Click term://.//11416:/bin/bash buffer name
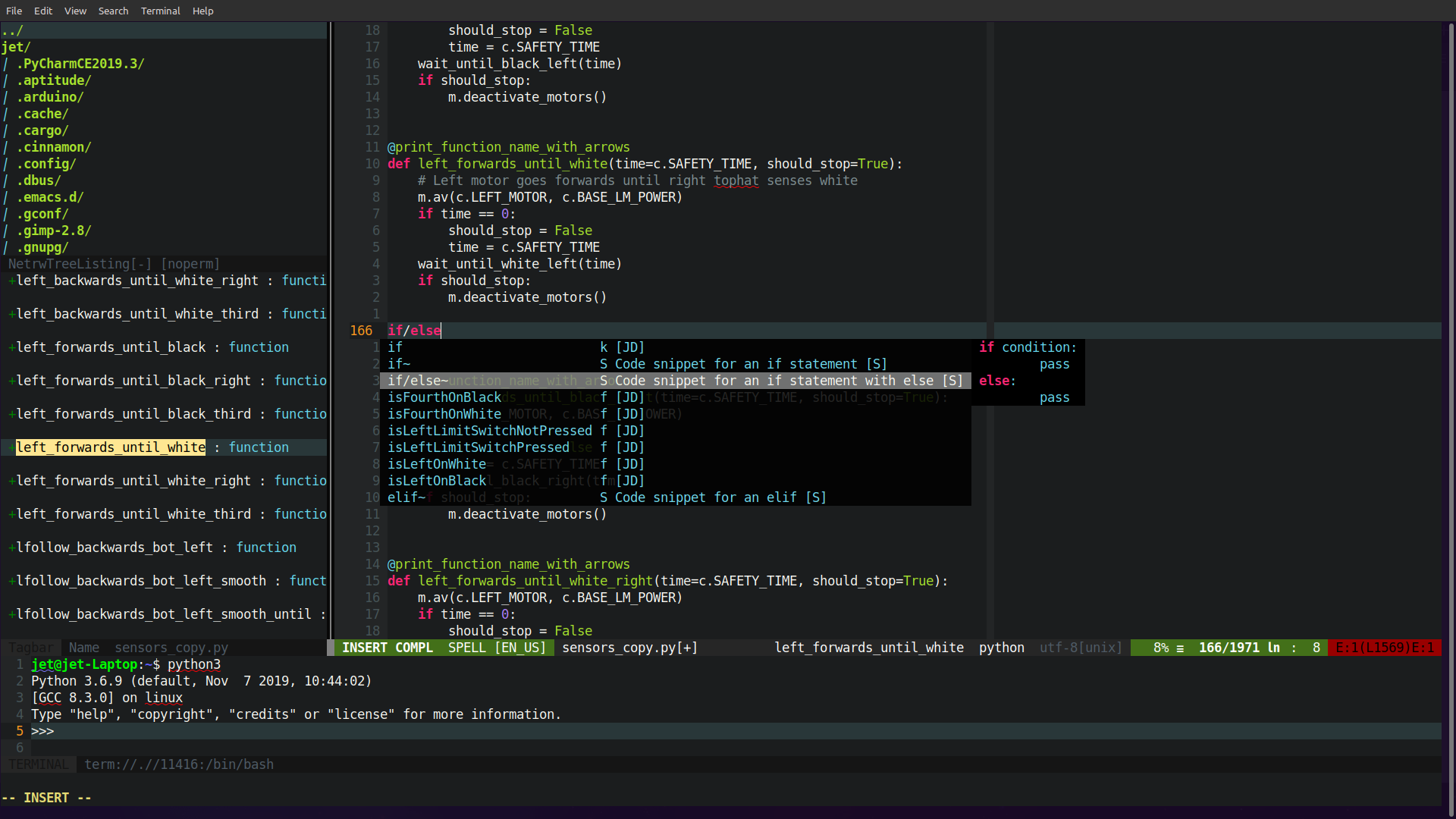This screenshot has height=819, width=1456. (x=179, y=764)
